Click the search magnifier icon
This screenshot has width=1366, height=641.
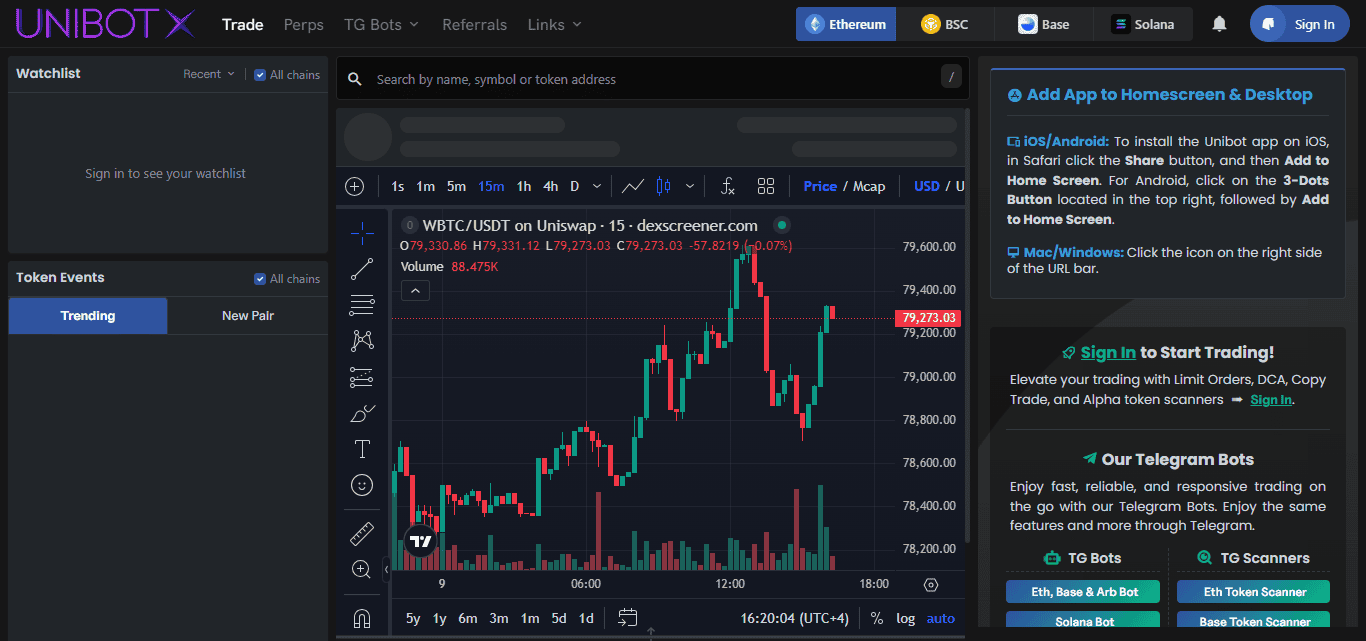[x=355, y=79]
